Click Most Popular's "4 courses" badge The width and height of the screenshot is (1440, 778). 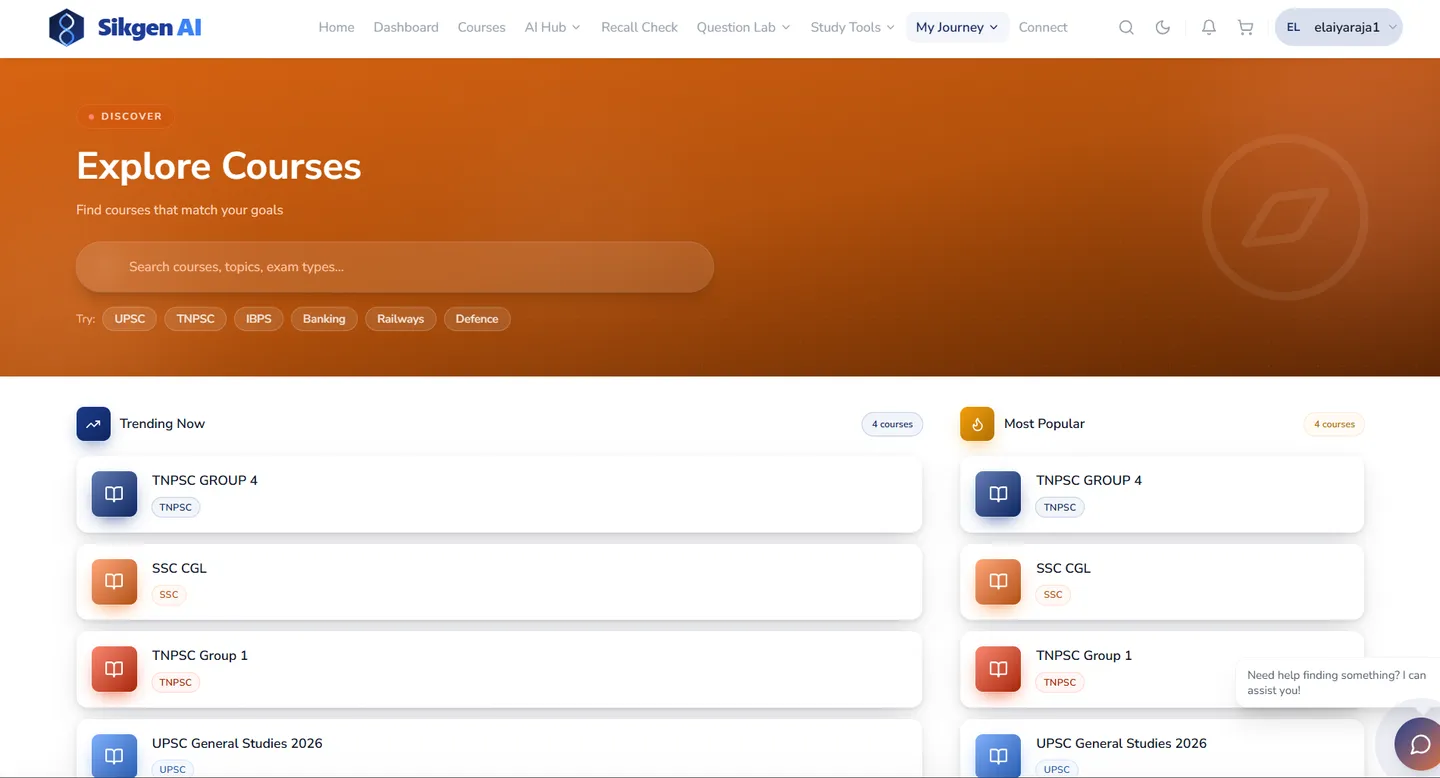click(1334, 424)
